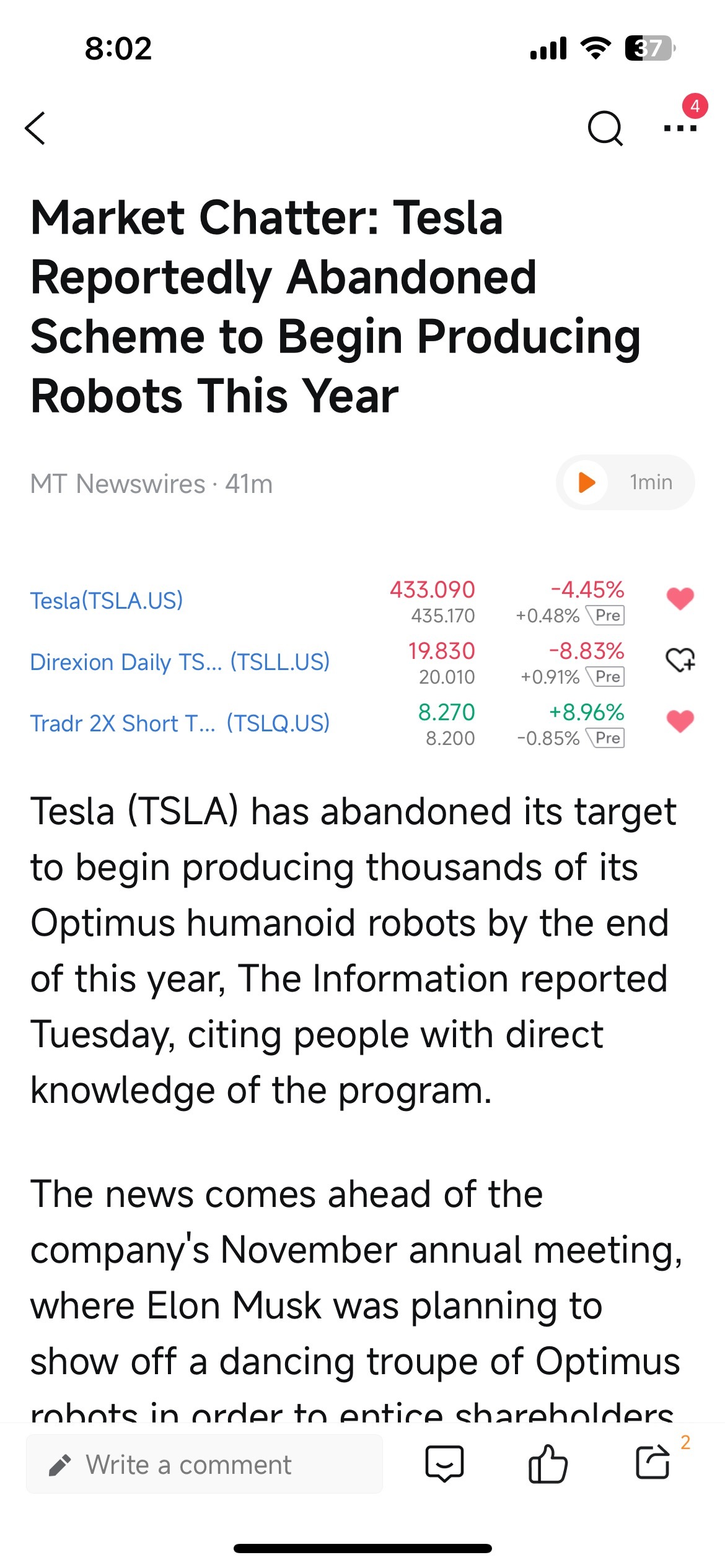This screenshot has width=725, height=1568.
Task: Toggle the TSLQ watchlist heart
Action: (x=680, y=721)
